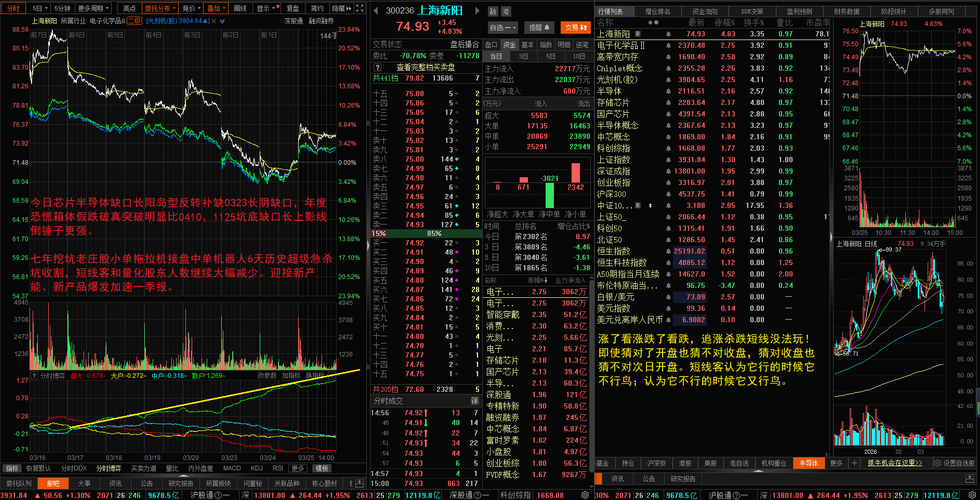Viewport: 980px width, 500px height.
Task: Click the orange 交易 trade button
Action: click(x=576, y=28)
